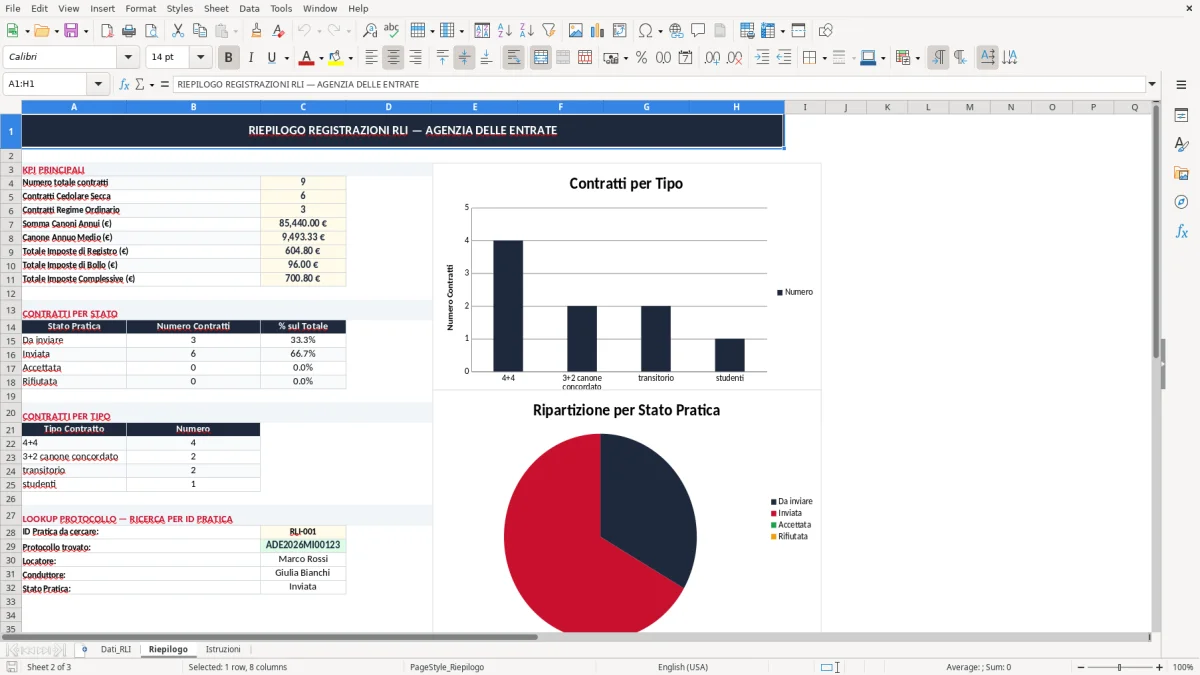Viewport: 1200px width, 675px height.
Task: Cut selection with the scissors icon
Action: (x=178, y=31)
